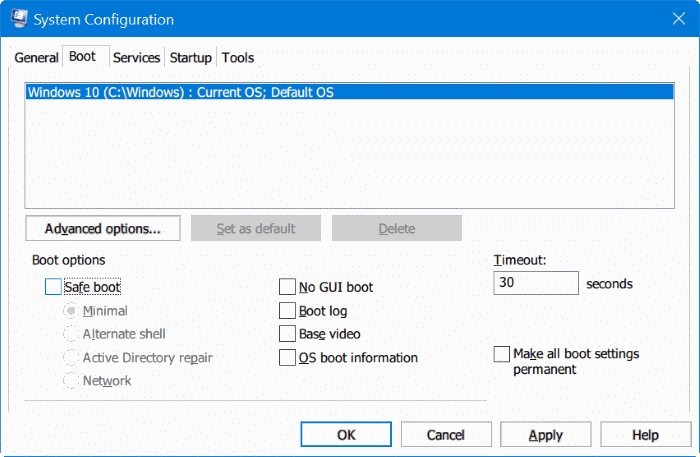Switch to the General tab
Image resolution: width=700 pixels, height=457 pixels.
pyautogui.click(x=36, y=58)
